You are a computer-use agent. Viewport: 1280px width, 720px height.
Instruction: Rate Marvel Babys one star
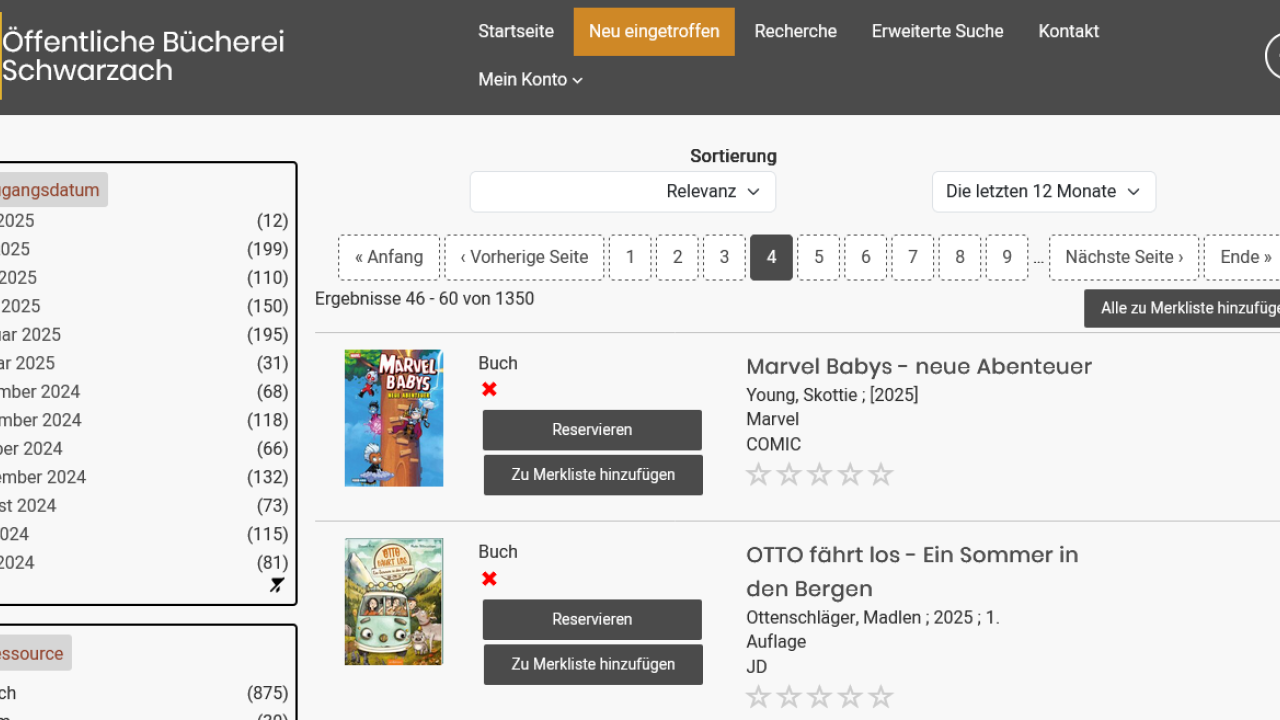pyautogui.click(x=759, y=474)
